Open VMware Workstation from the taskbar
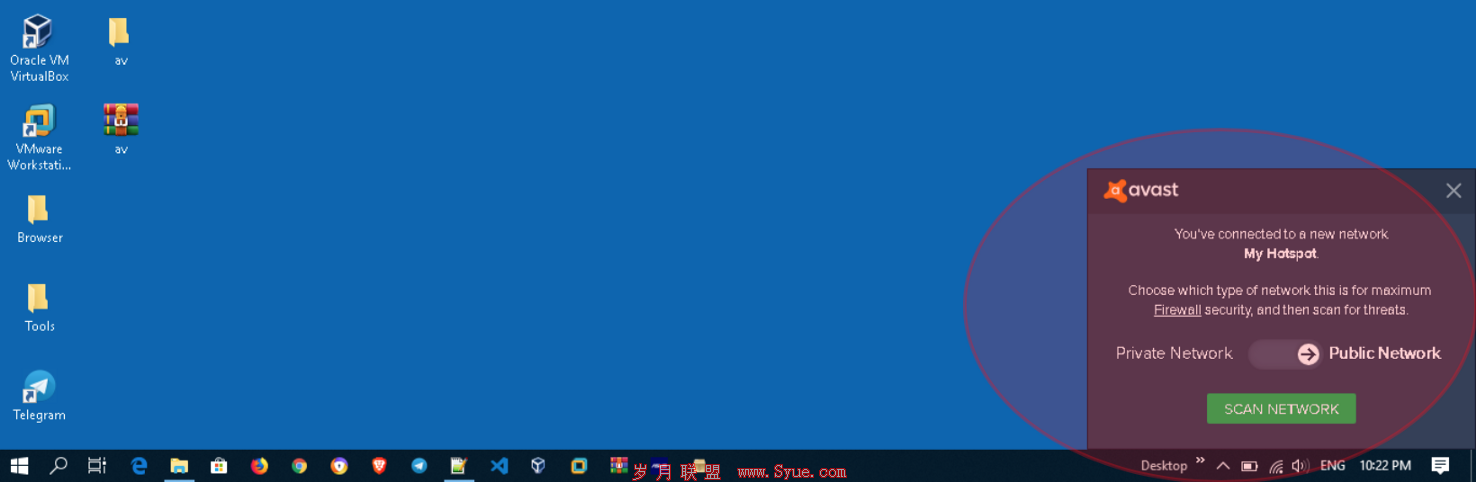 point(579,465)
